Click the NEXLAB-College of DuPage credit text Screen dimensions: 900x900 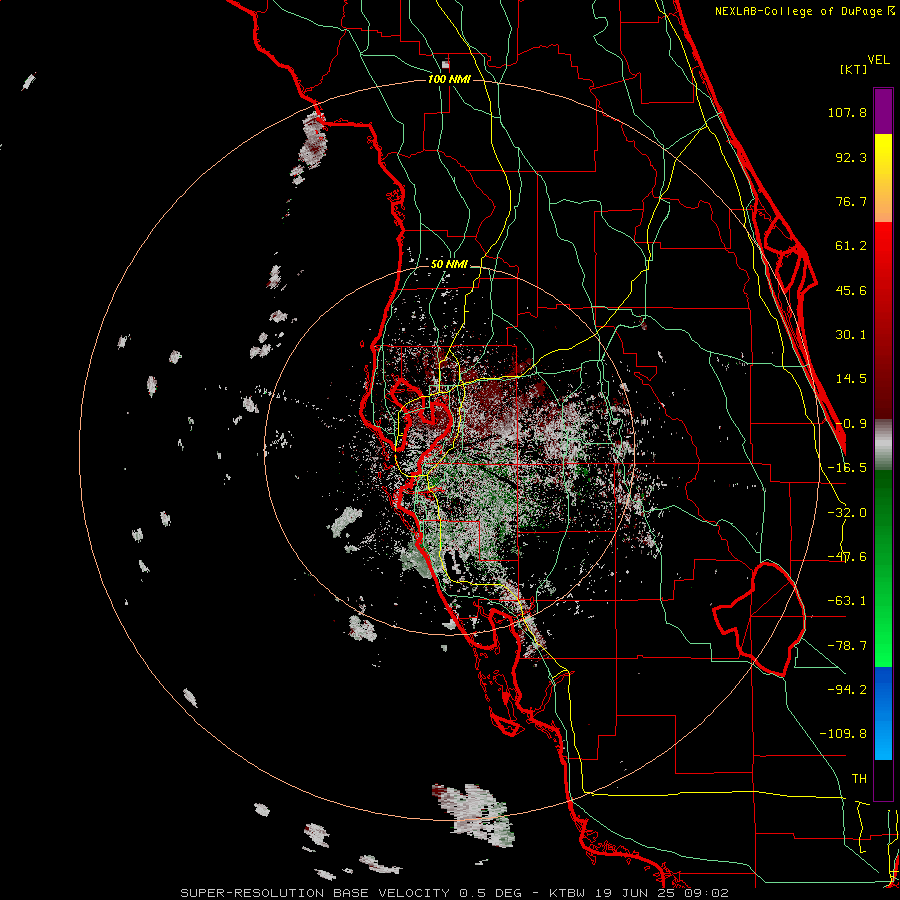804,11
